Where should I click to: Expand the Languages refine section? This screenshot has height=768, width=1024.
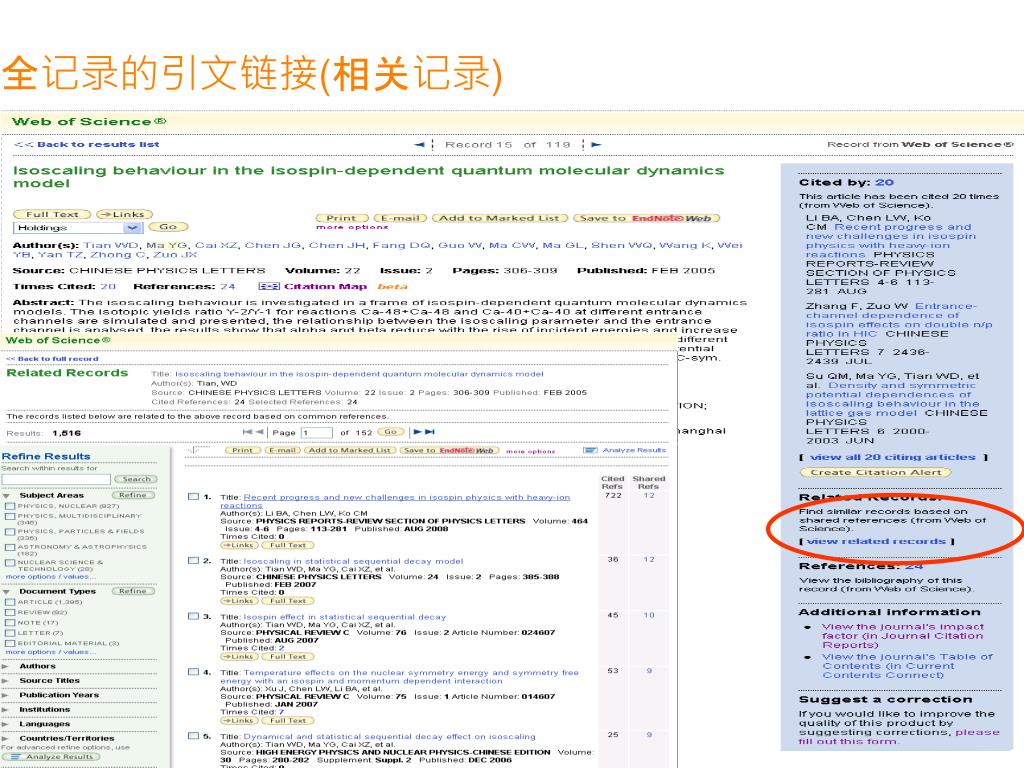(7, 724)
